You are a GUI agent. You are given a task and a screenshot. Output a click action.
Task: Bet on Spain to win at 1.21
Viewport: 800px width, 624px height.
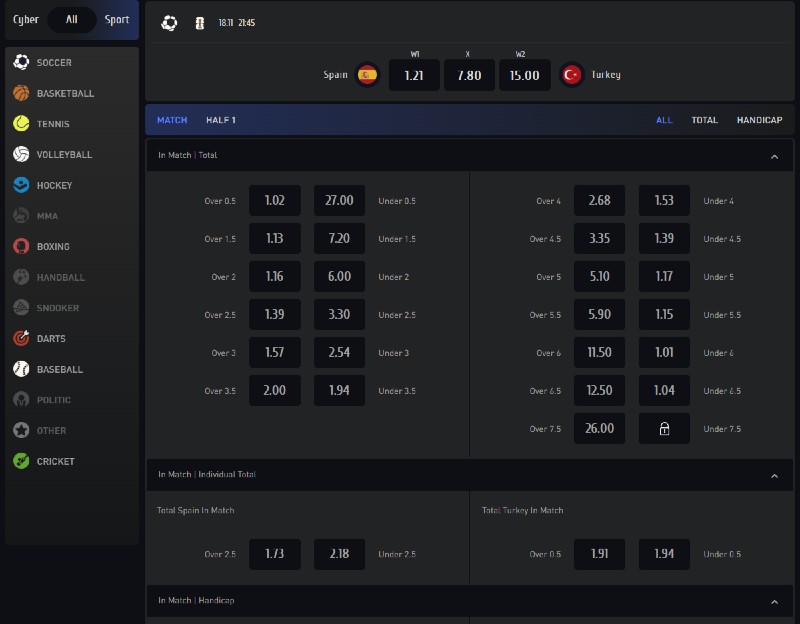click(x=413, y=74)
